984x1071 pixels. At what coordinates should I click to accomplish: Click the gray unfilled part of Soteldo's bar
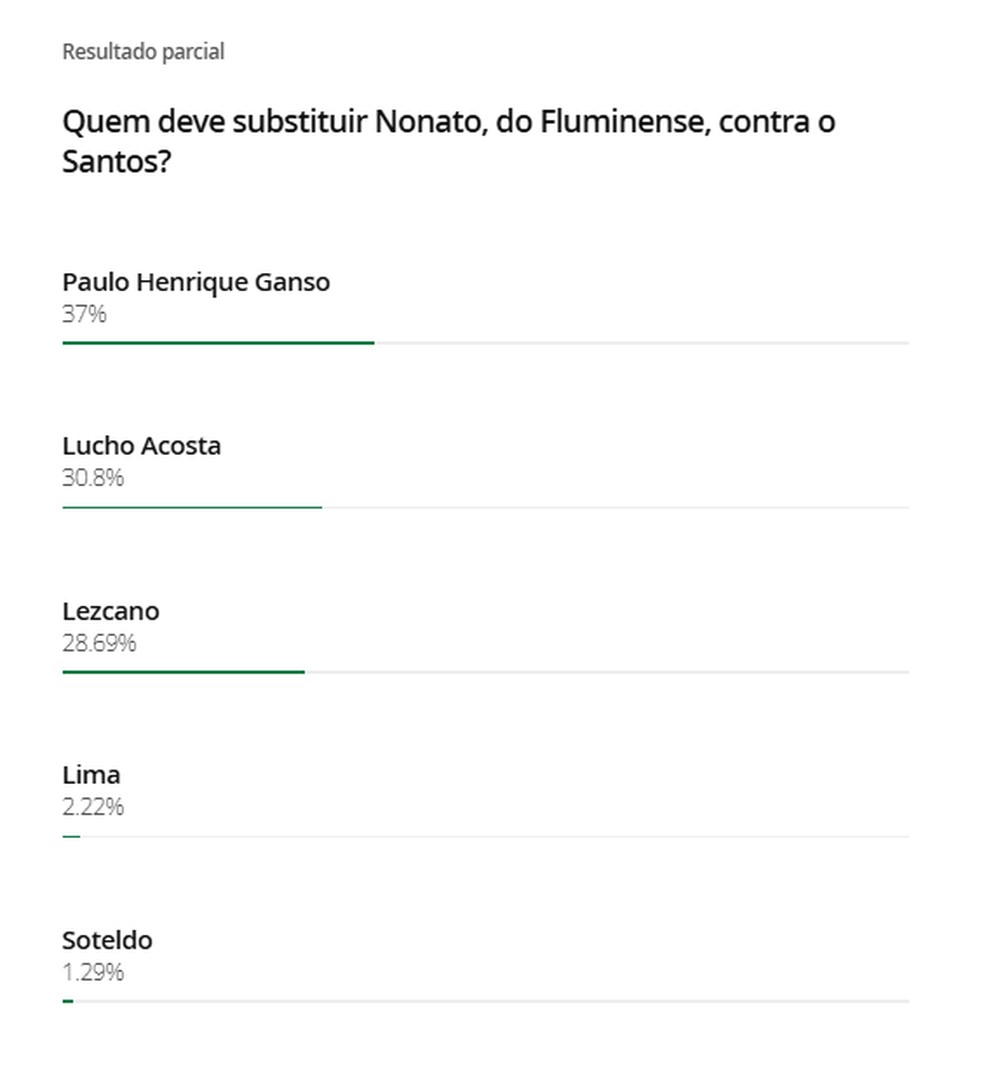coord(491,1001)
